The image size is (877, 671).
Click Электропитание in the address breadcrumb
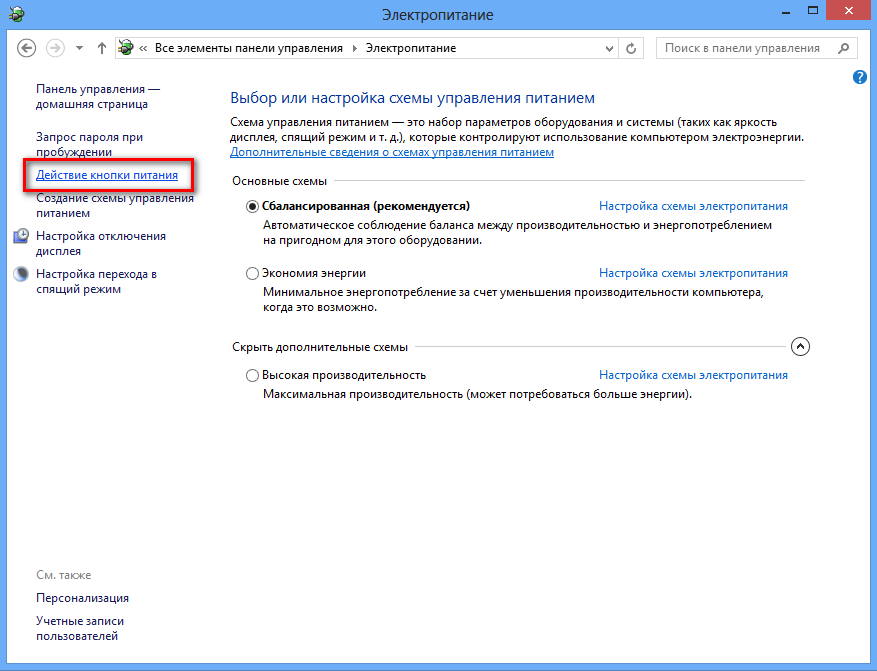tap(410, 48)
